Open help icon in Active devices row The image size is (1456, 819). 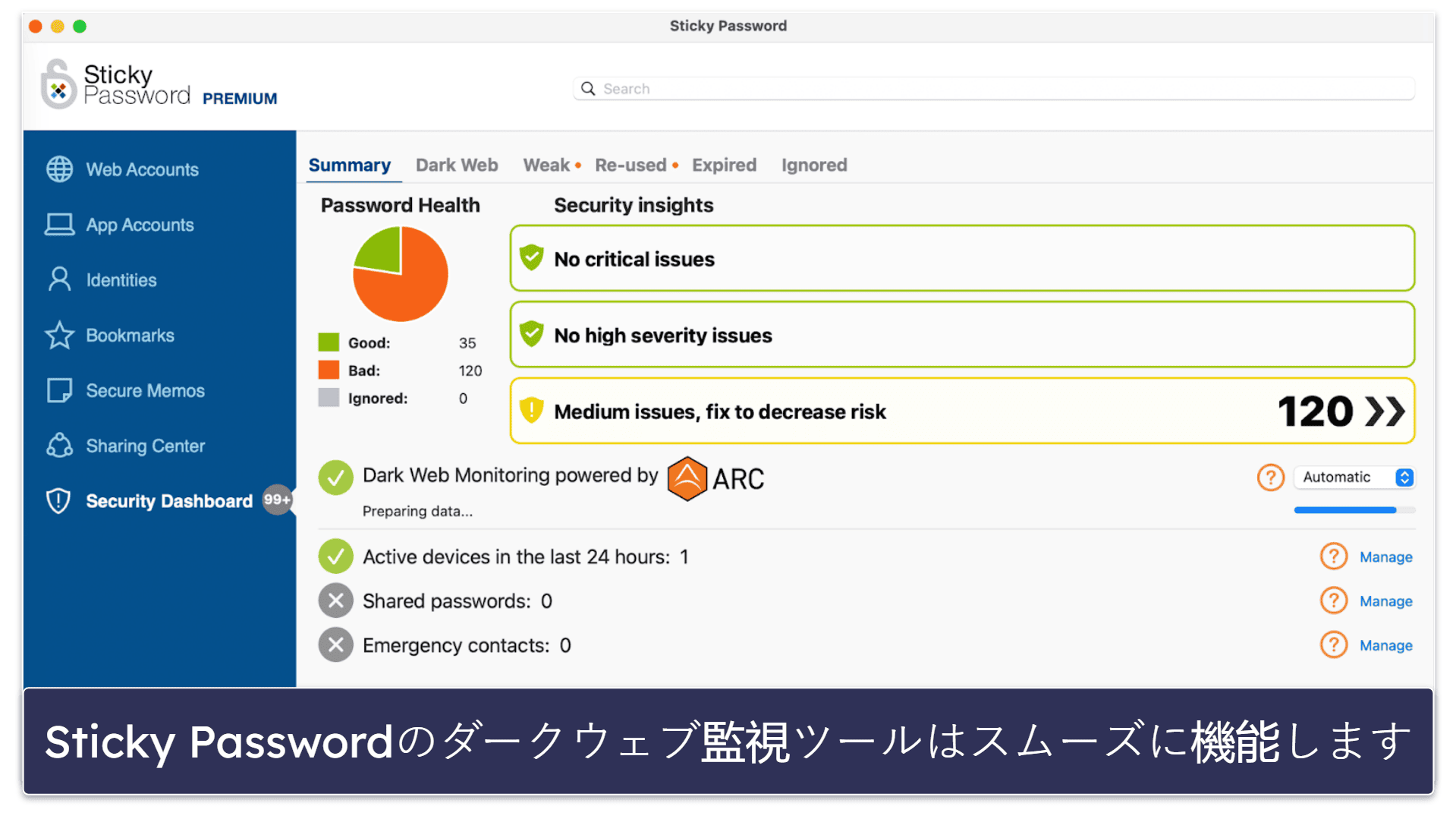1333,556
